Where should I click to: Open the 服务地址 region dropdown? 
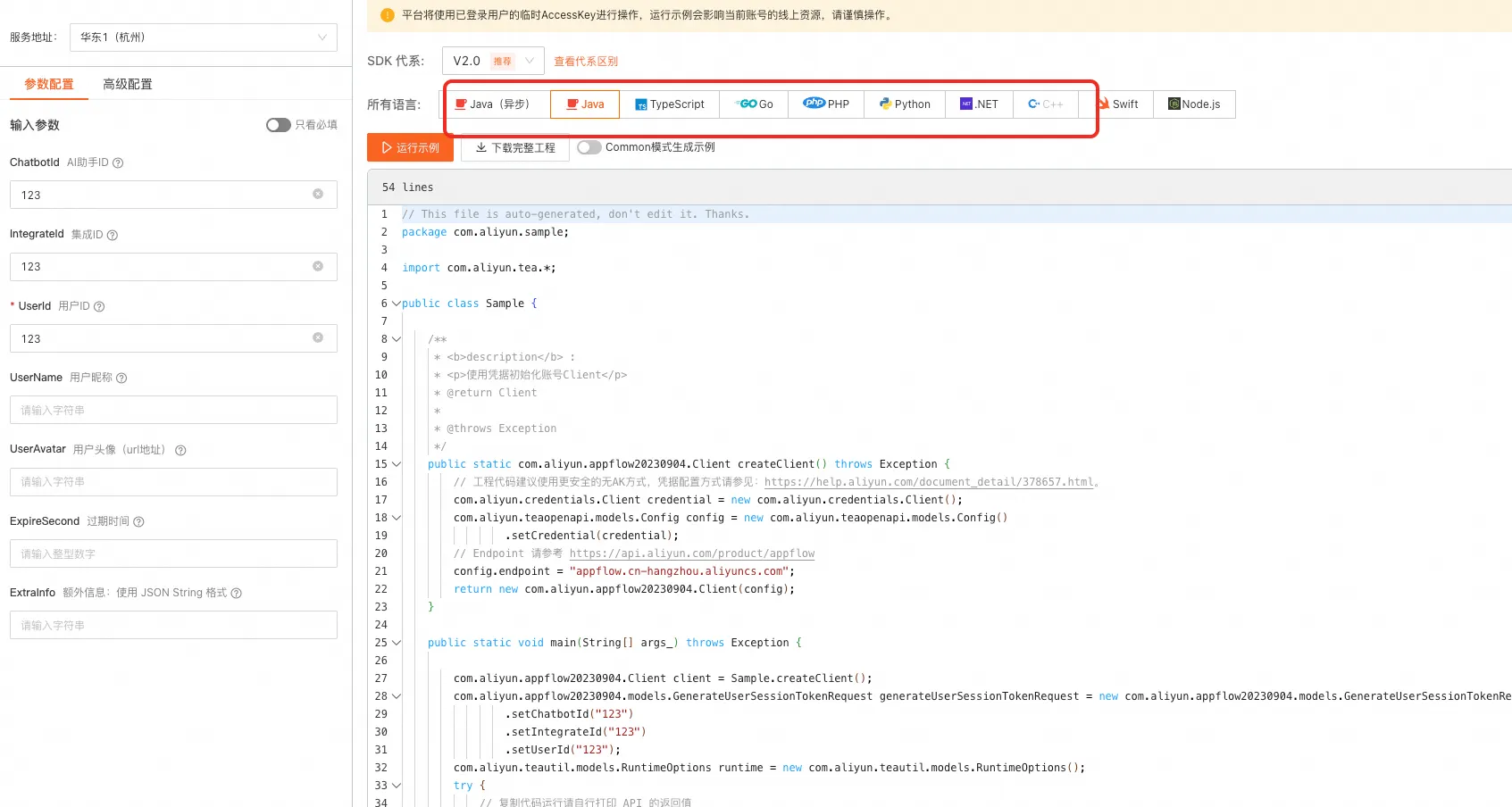click(203, 37)
